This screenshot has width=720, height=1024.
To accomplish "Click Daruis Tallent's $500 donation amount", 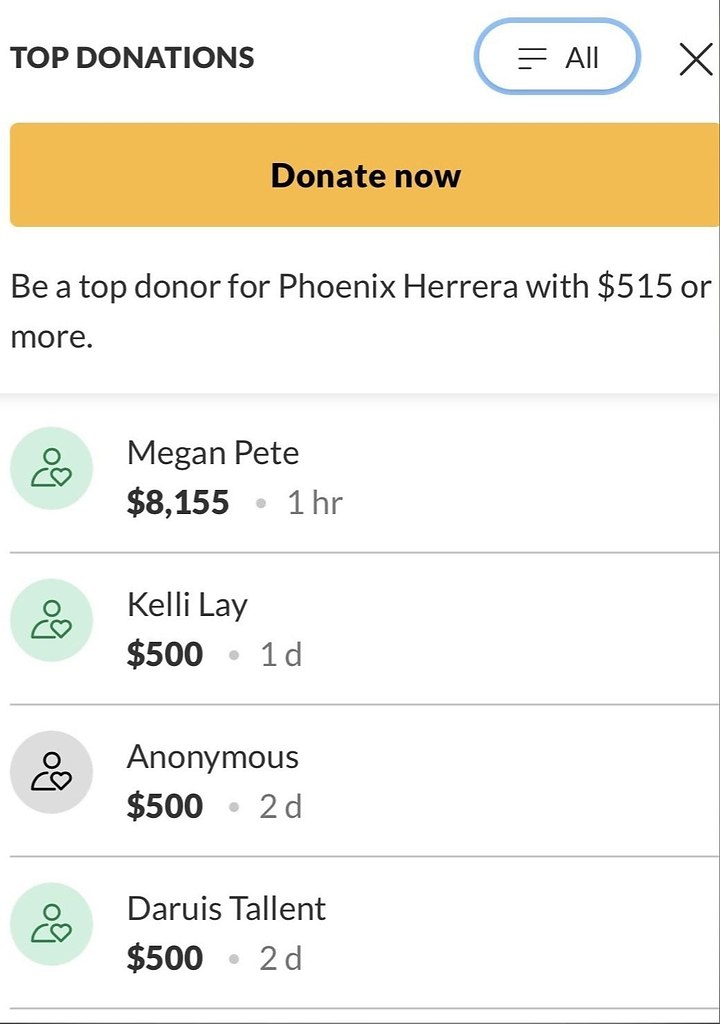I will point(165,958).
